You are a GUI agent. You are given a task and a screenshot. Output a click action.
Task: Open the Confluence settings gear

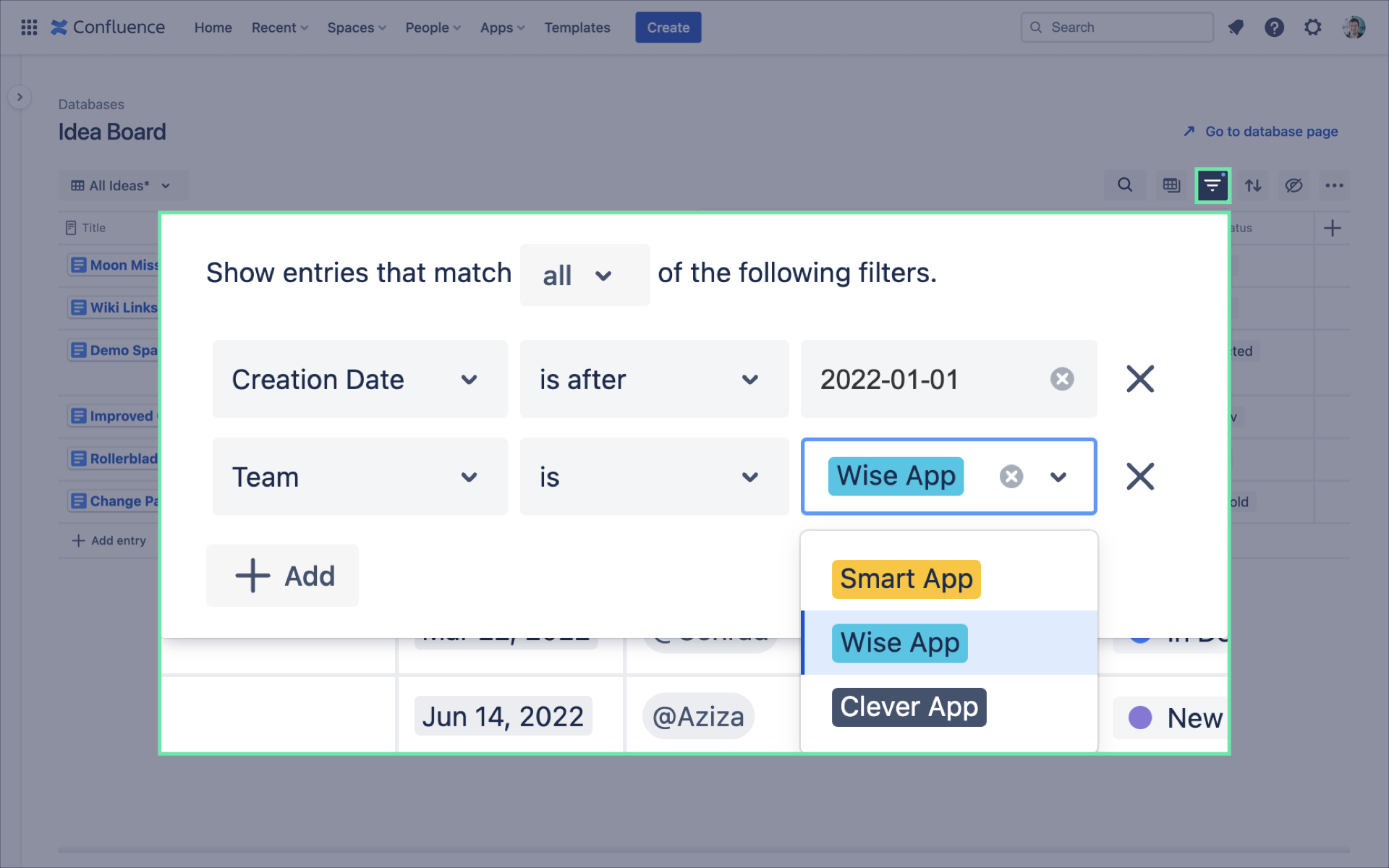(x=1312, y=27)
